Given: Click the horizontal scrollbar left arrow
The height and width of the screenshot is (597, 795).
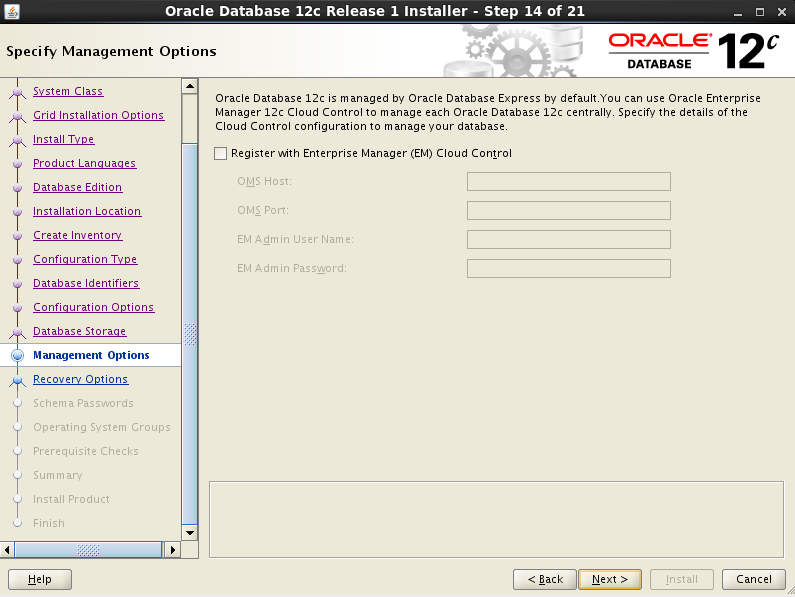Looking at the screenshot, I should 7,550.
